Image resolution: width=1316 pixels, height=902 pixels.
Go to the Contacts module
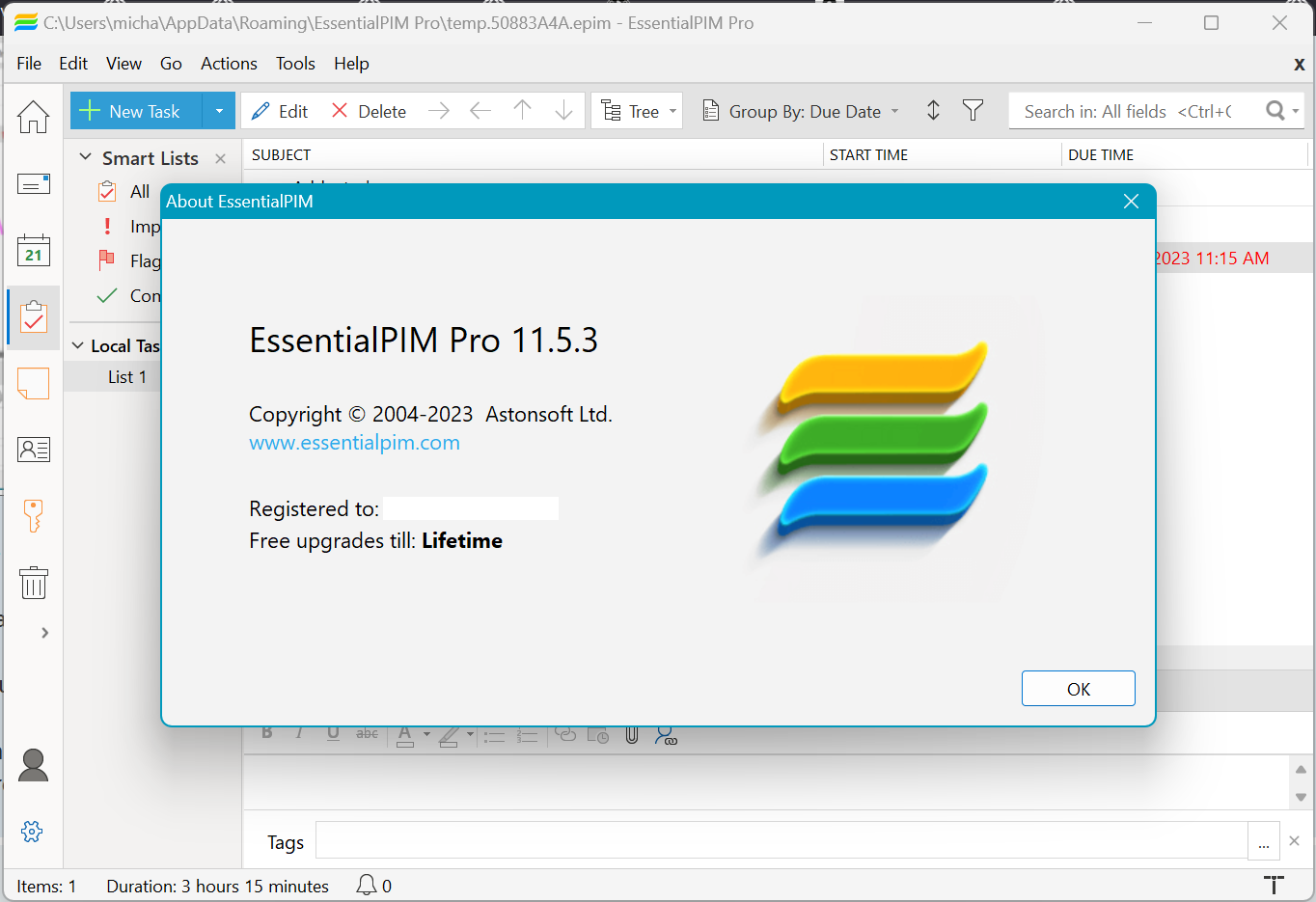point(33,449)
